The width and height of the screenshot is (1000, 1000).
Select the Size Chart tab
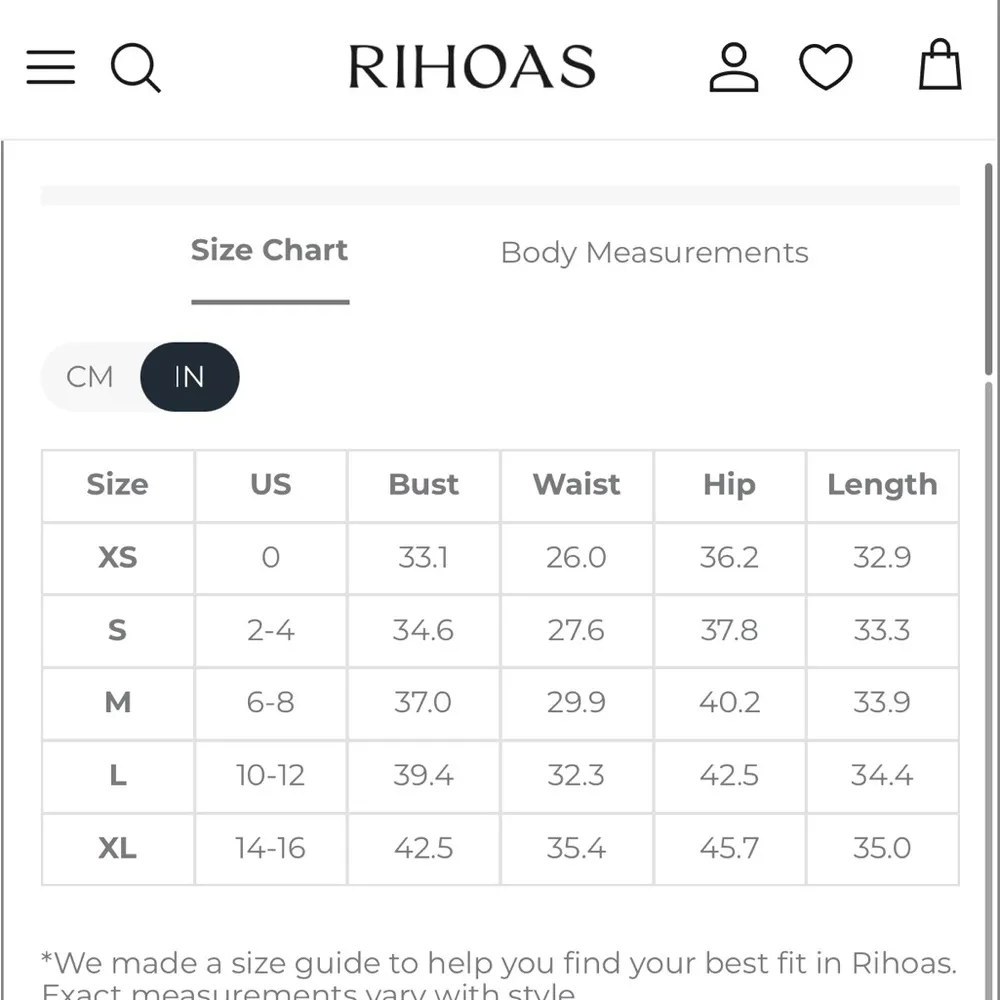(x=269, y=250)
